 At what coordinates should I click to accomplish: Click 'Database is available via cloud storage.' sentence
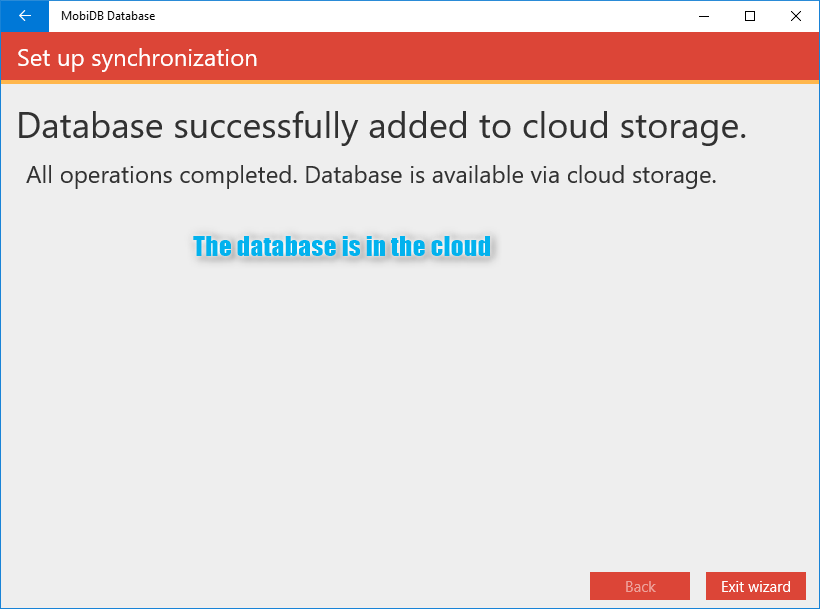coord(510,175)
